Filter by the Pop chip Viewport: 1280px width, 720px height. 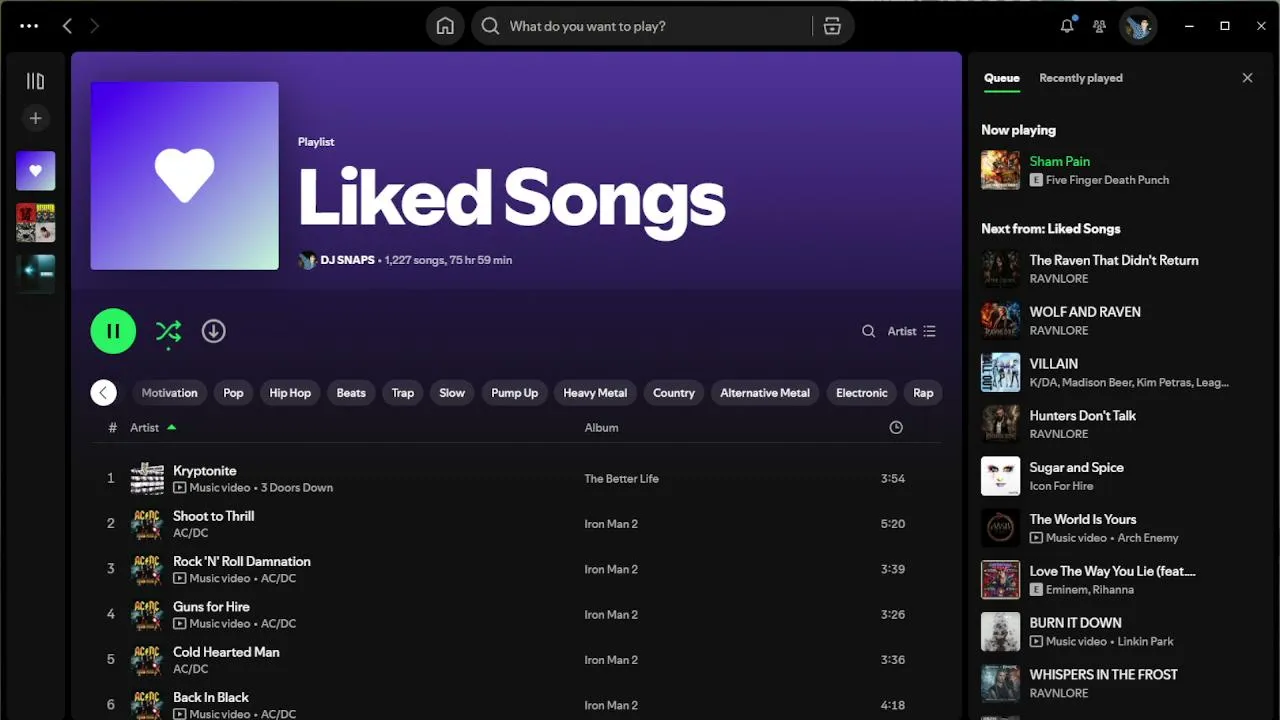pyautogui.click(x=233, y=393)
